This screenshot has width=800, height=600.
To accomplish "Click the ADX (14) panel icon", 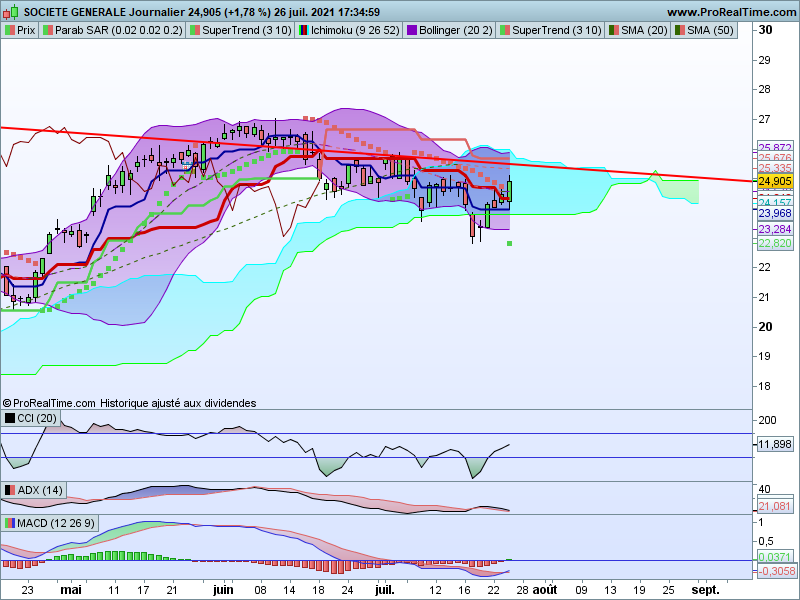I will [x=10, y=490].
